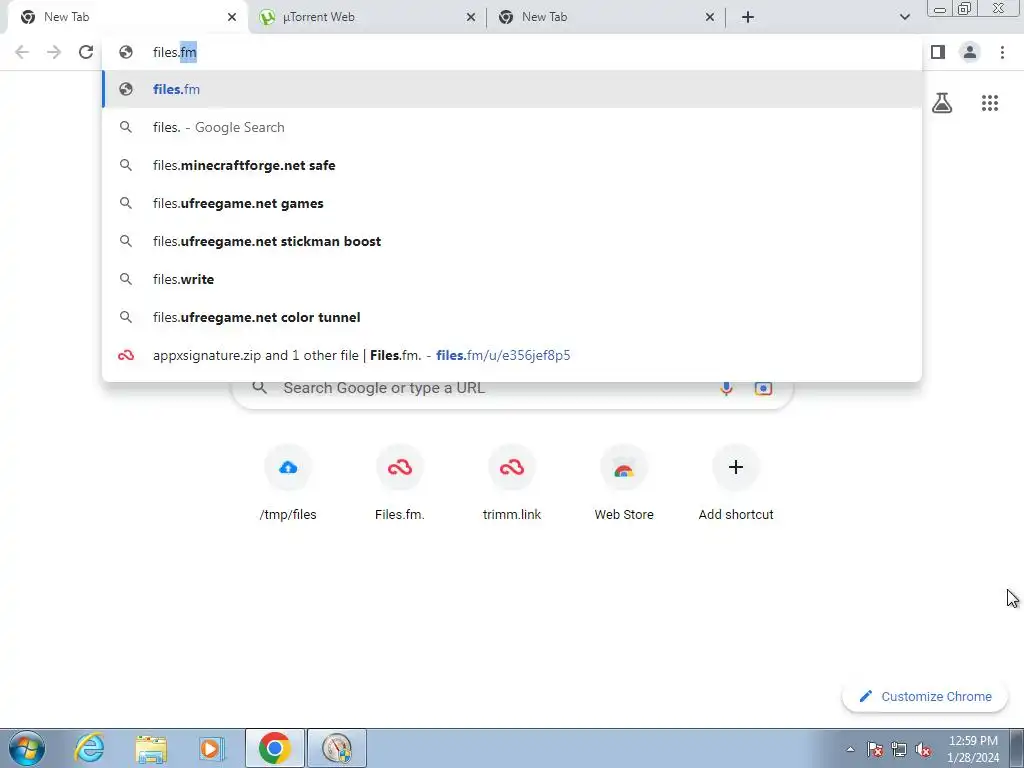Select the first New Tab
Screen dimensions: 1024x768
click(x=127, y=17)
